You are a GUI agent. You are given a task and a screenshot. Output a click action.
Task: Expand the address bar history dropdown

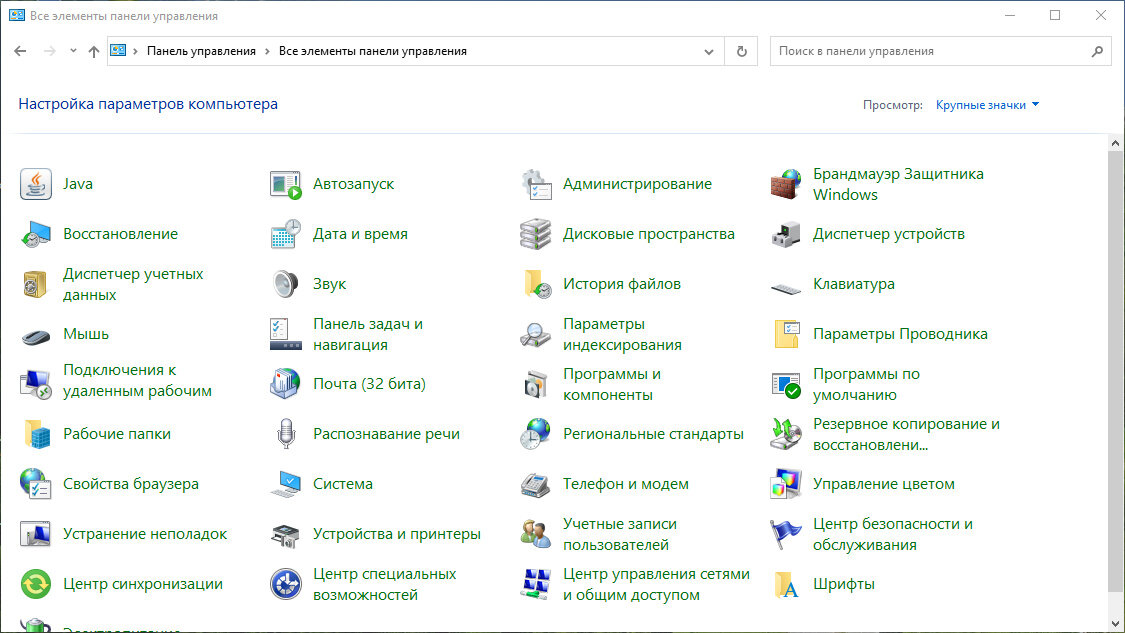point(709,52)
